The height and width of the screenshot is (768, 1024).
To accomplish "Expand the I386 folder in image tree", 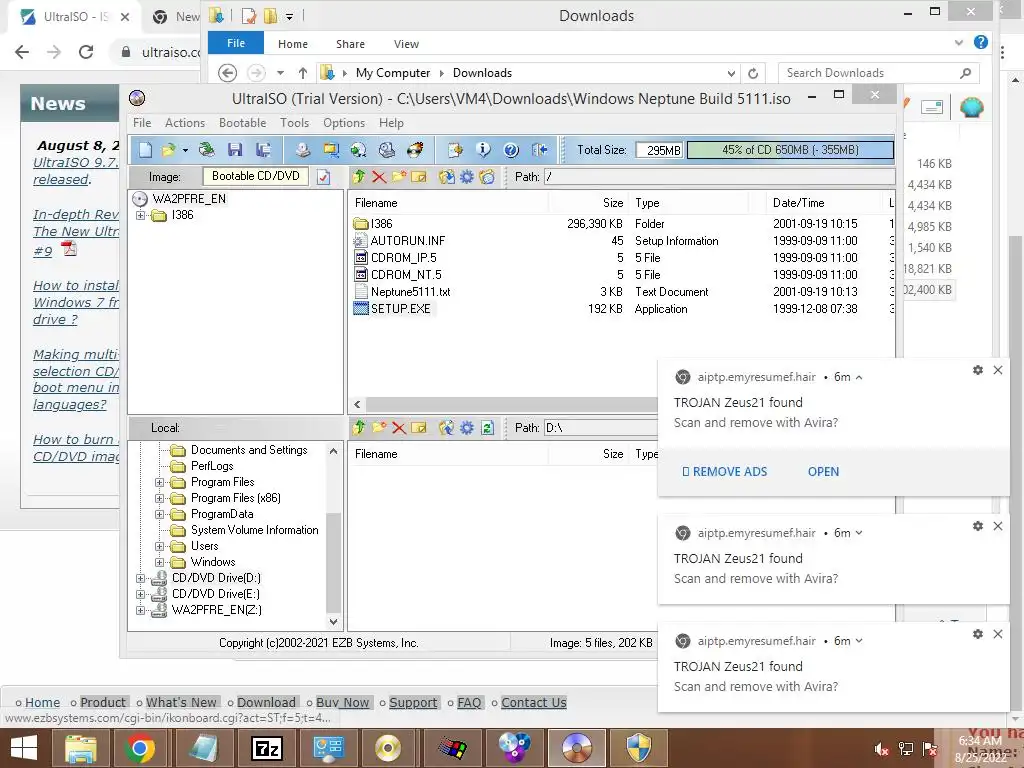I will 140,215.
